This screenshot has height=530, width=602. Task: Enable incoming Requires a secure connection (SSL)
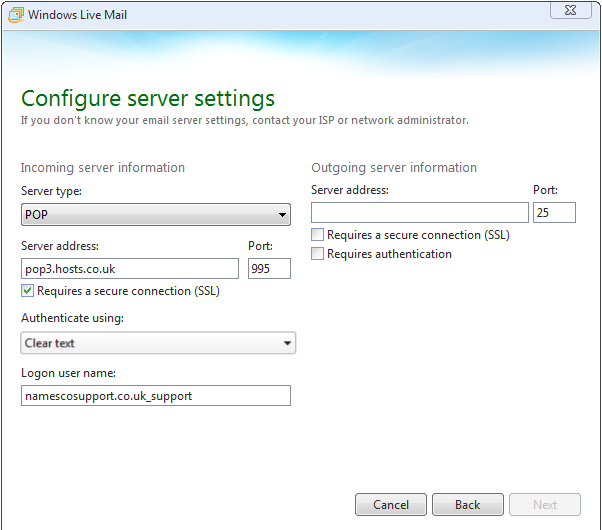pos(28,291)
